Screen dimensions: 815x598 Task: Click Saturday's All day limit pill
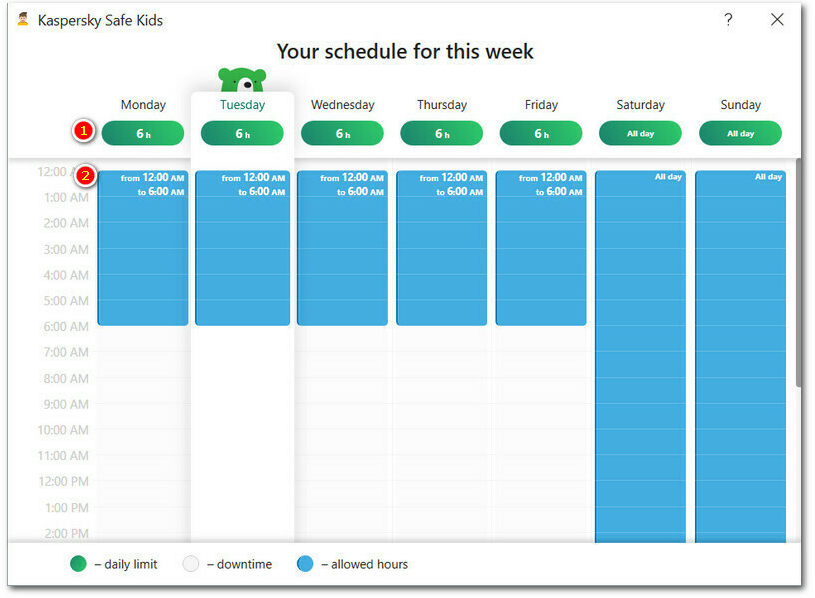pyautogui.click(x=640, y=133)
